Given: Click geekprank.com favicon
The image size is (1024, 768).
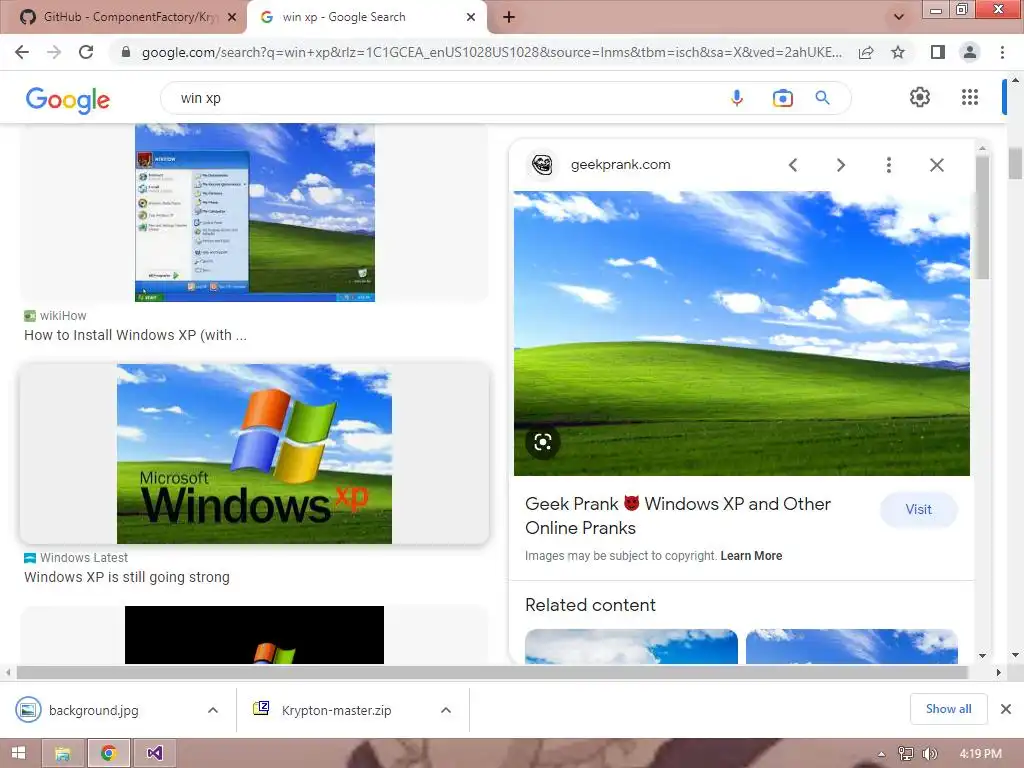Looking at the screenshot, I should tap(542, 165).
